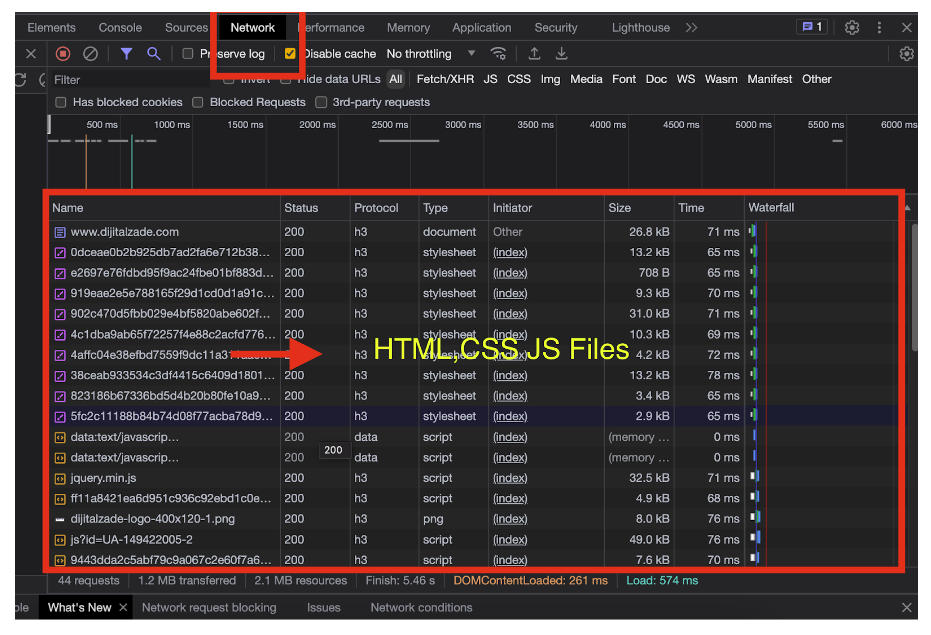Screen dimensions: 931x635
Task: Switch to the Console tab
Action: [x=120, y=28]
